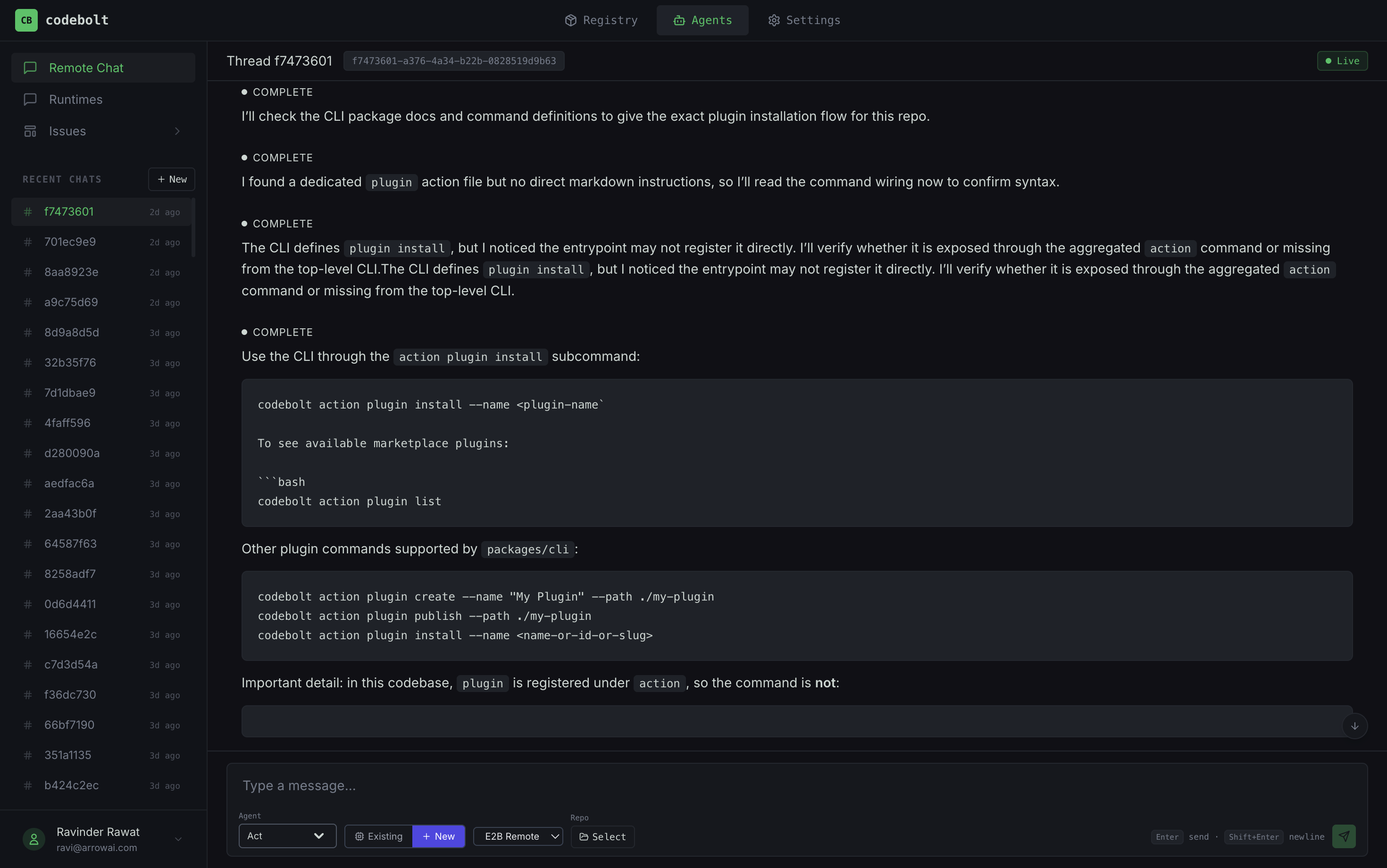Click the hash icon beside 701ec9e9
The height and width of the screenshot is (868, 1387).
(27, 242)
